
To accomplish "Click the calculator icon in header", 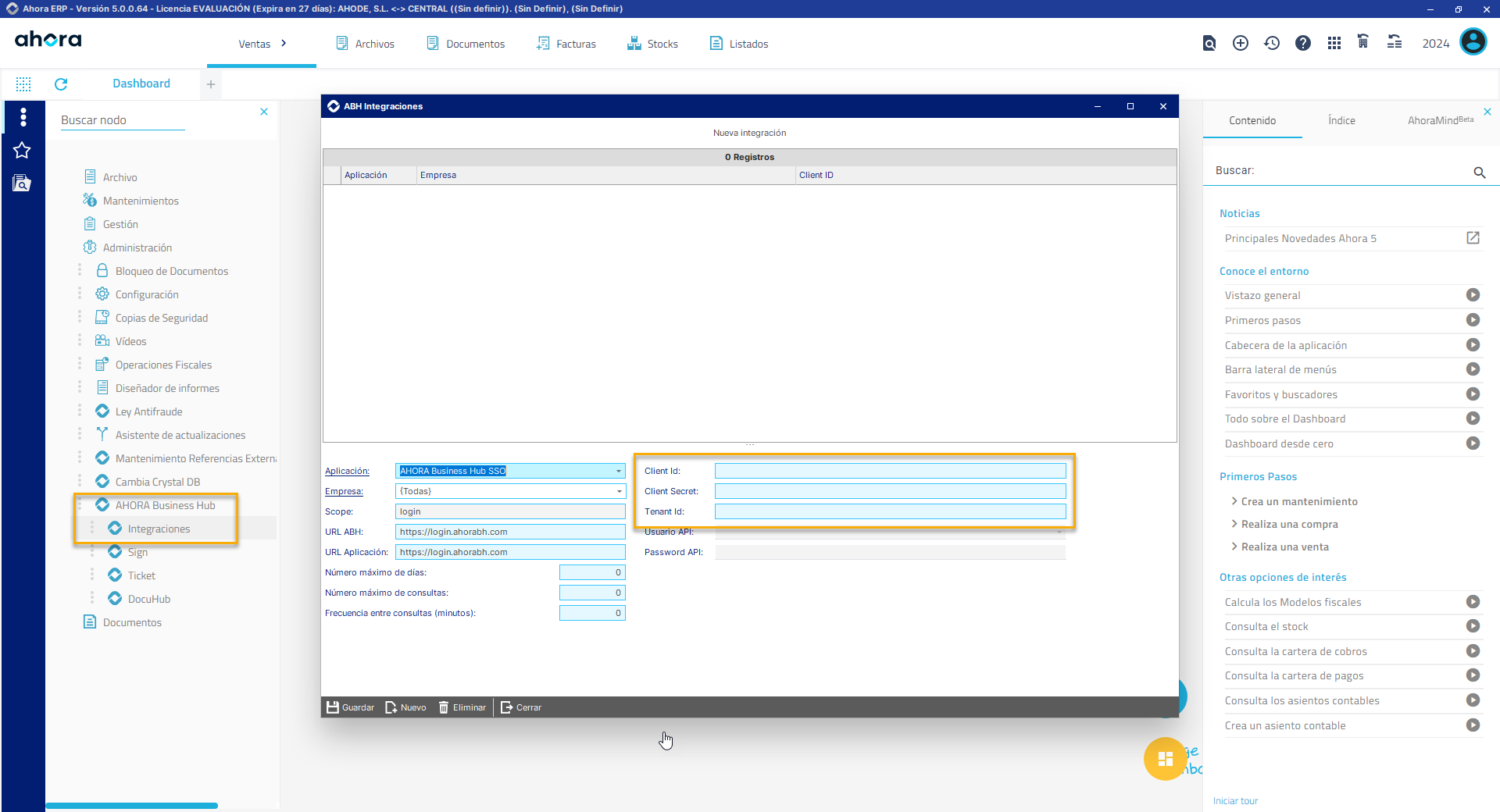I will point(1363,42).
